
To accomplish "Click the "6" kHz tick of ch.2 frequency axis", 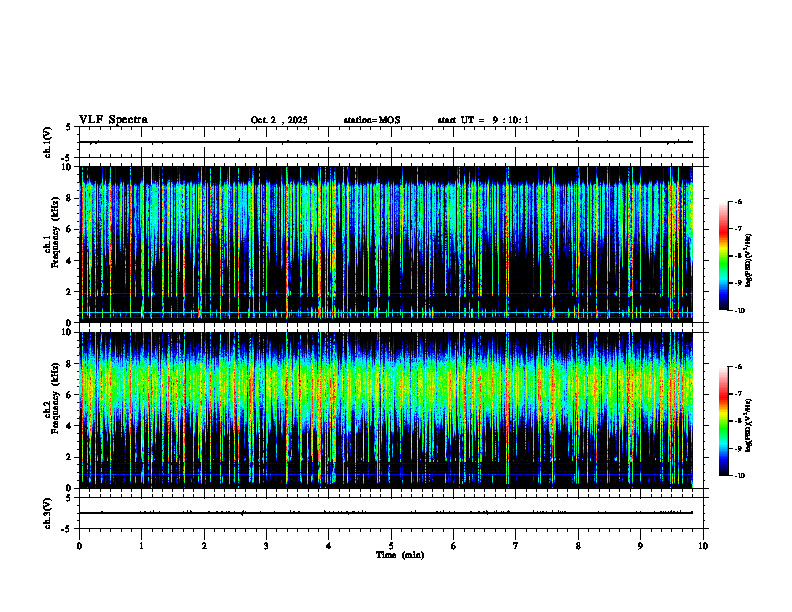I will pos(70,395).
